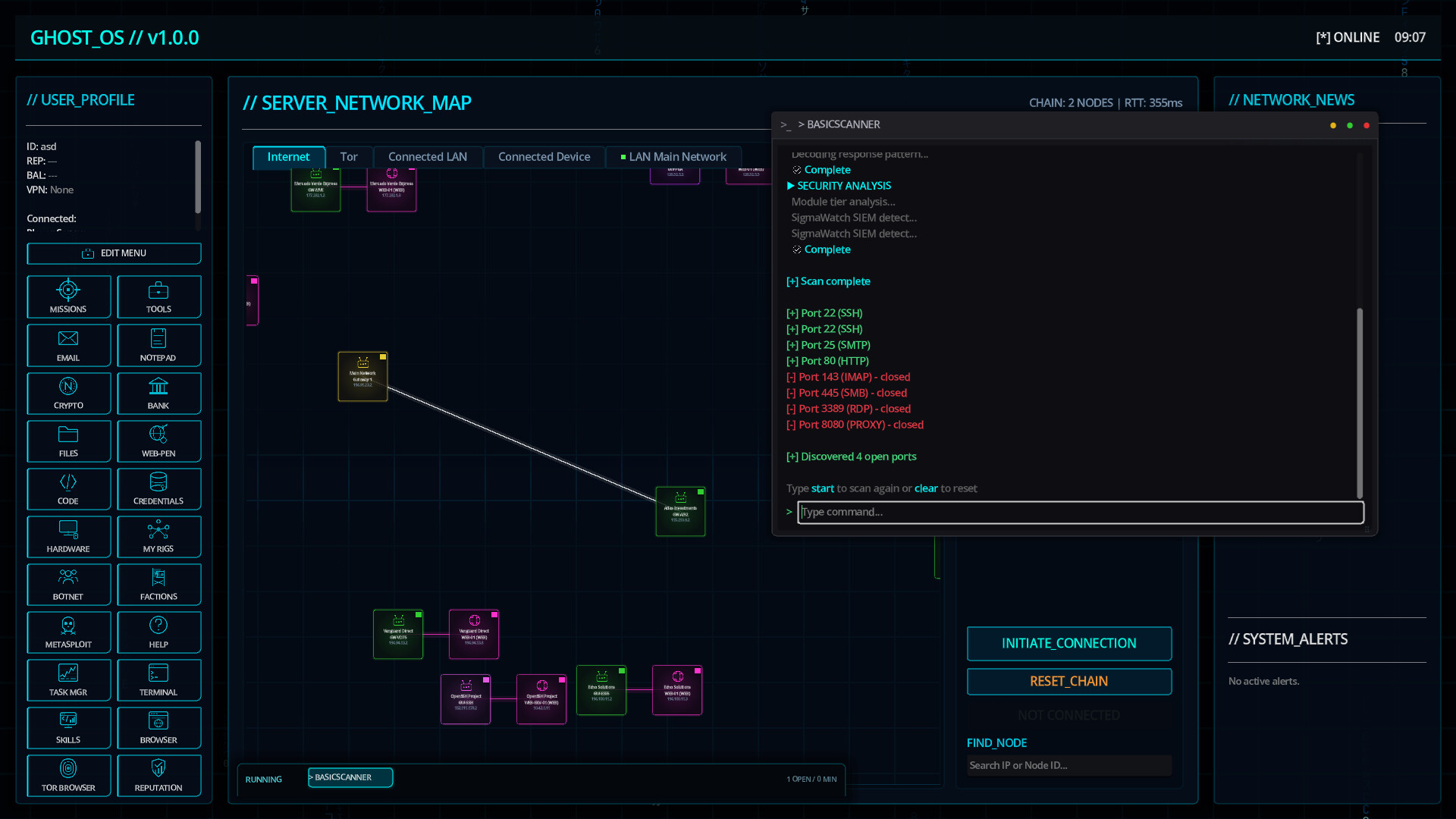Viewport: 1456px width, 819px height.
Task: Click the RESET_CHAIN button
Action: pos(1069,682)
